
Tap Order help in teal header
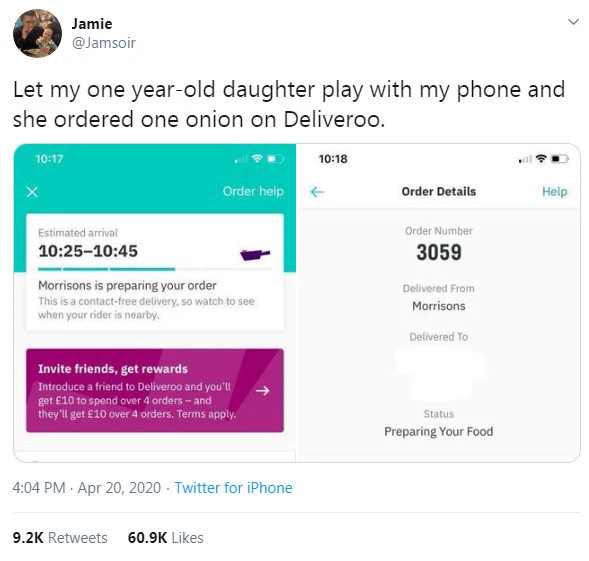(253, 191)
